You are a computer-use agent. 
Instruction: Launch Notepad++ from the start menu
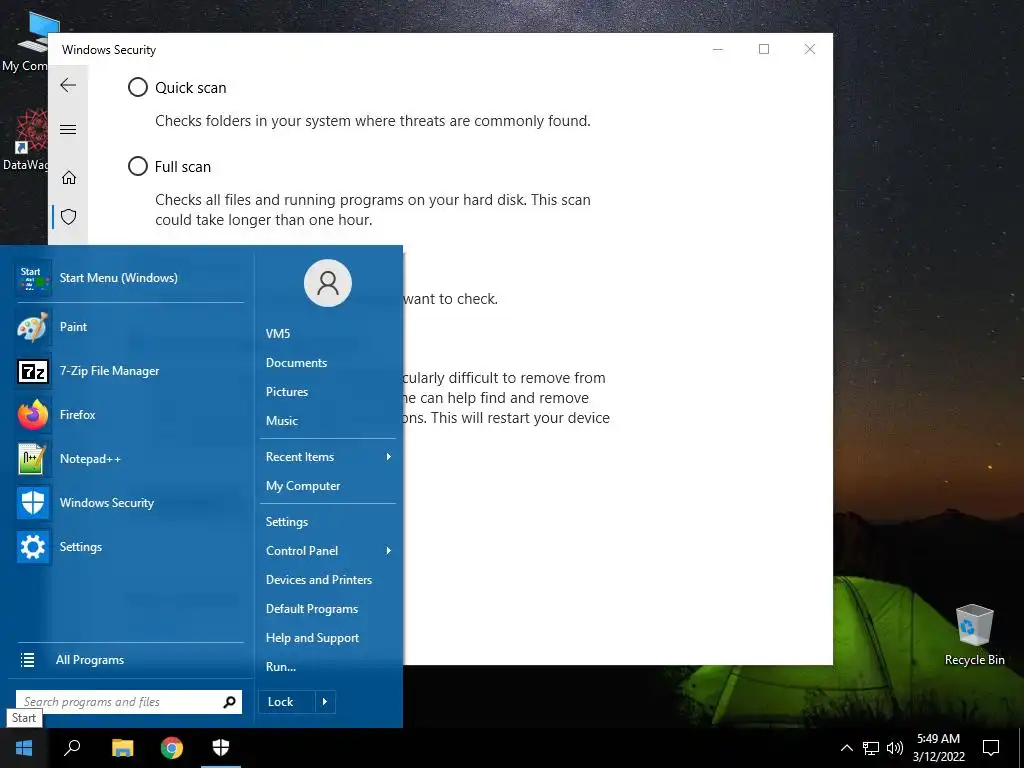pos(129,458)
